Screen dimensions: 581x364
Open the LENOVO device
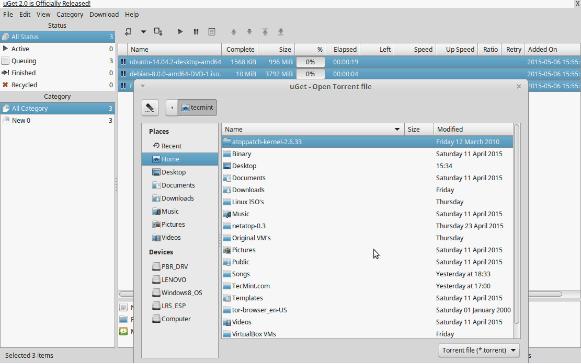point(180,279)
